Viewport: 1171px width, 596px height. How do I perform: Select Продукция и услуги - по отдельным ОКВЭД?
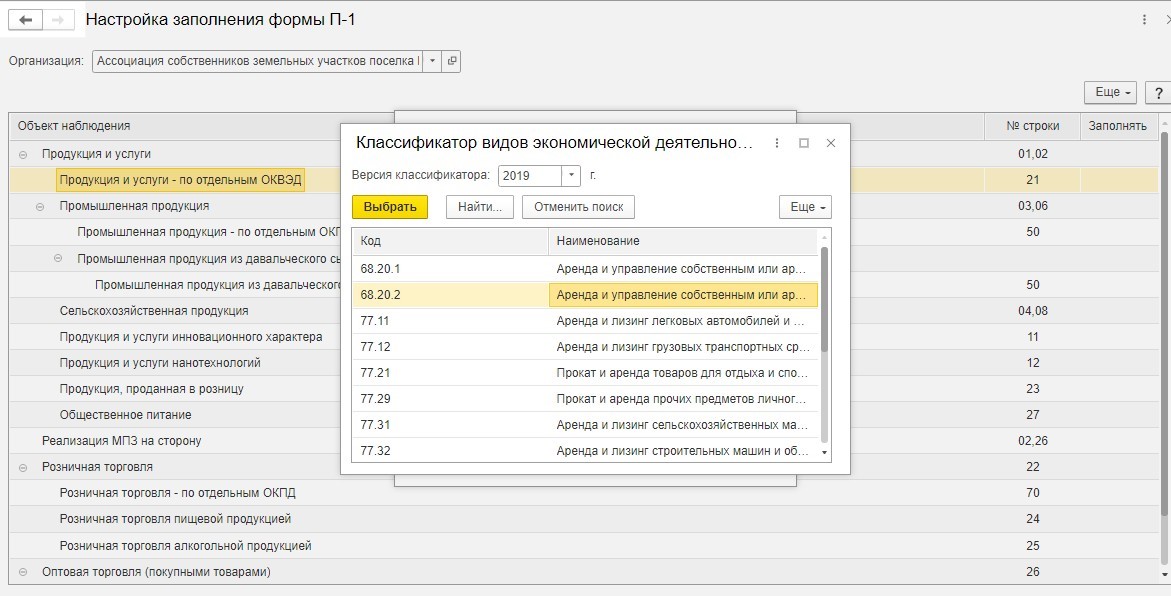181,180
